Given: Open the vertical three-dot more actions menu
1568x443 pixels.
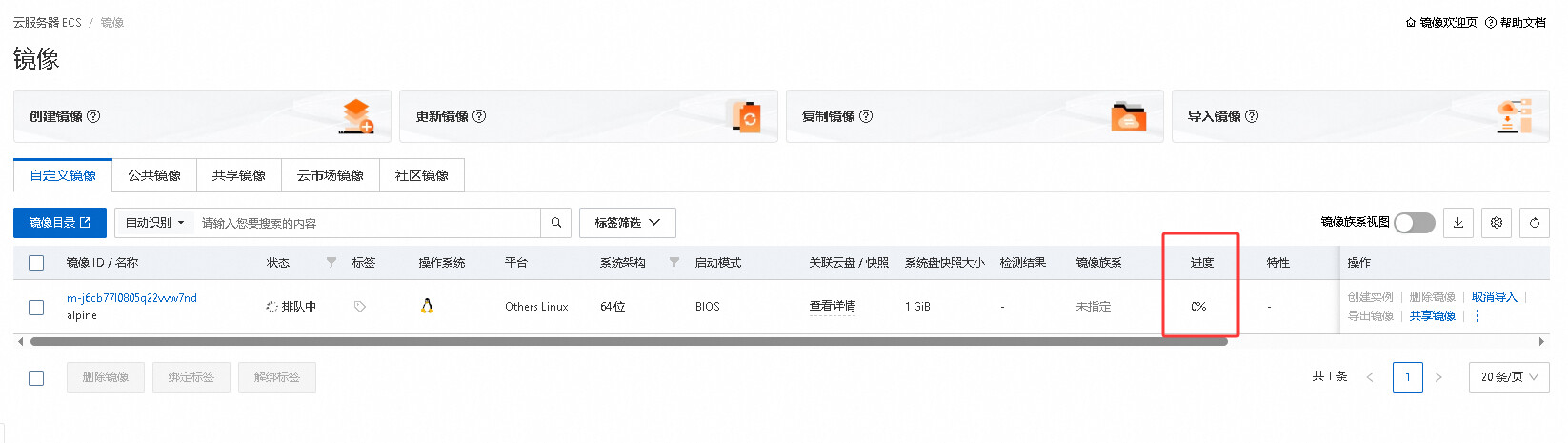Looking at the screenshot, I should 1478,316.
